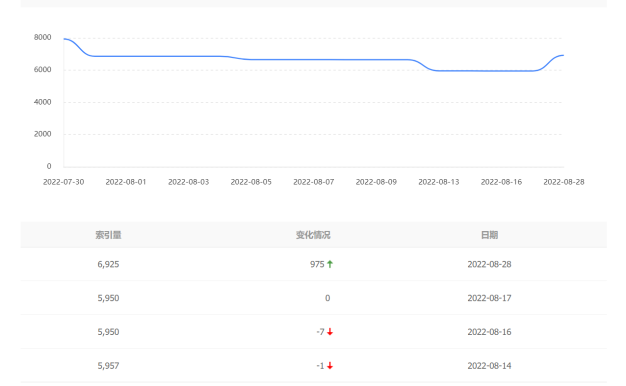Click chart line end point at 2022-08-28
Screen dimensions: 626x386
(x=563, y=55)
